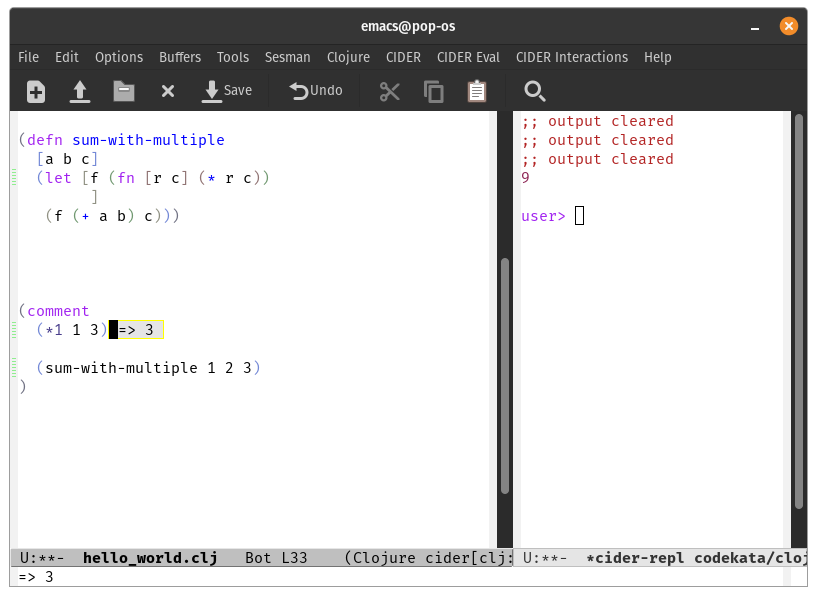Expand the CIDER Interactions menu
The image size is (817, 596).
(x=572, y=57)
